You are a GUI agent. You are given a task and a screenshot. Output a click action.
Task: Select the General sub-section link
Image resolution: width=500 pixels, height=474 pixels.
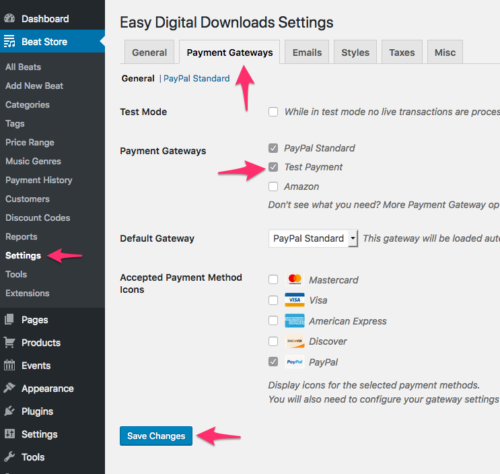point(138,78)
